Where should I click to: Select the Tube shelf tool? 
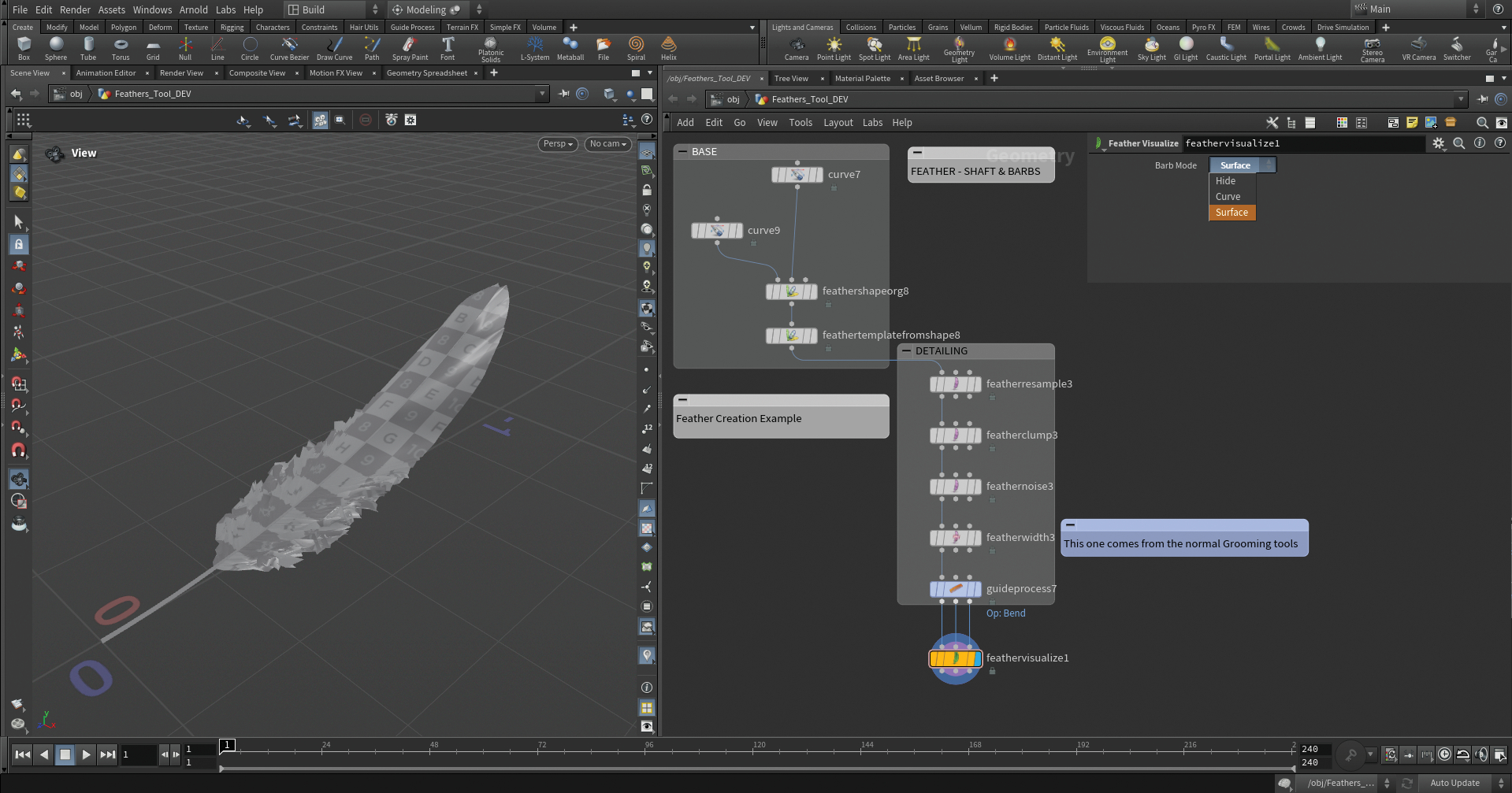[88, 48]
